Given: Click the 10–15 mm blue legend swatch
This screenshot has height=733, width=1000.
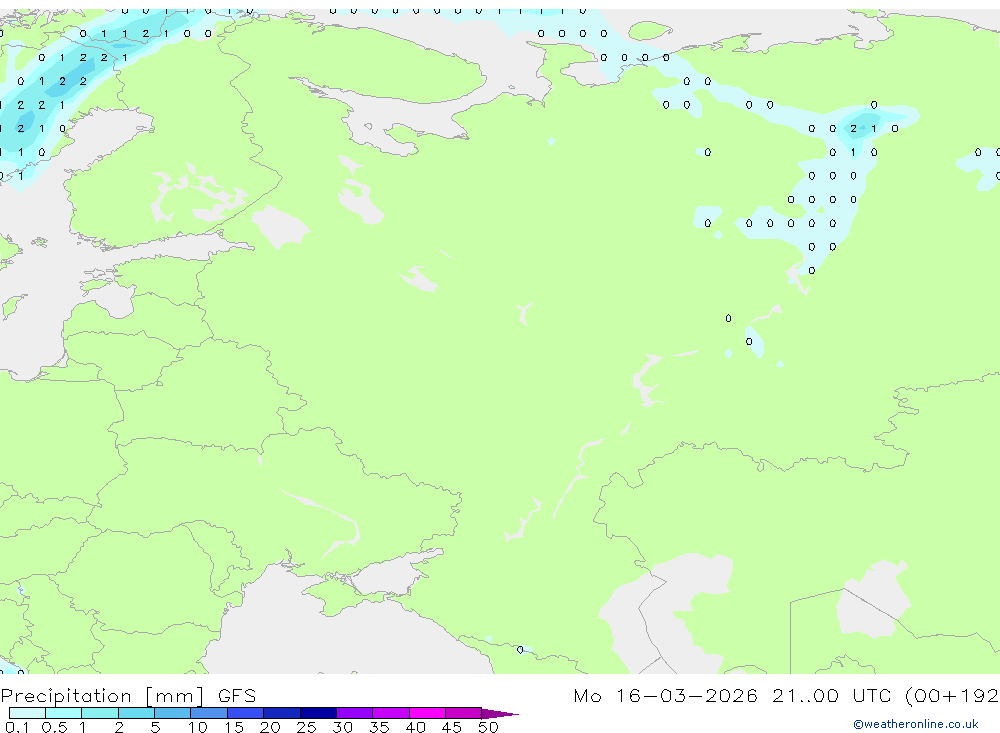Looking at the screenshot, I should pyautogui.click(x=209, y=713).
